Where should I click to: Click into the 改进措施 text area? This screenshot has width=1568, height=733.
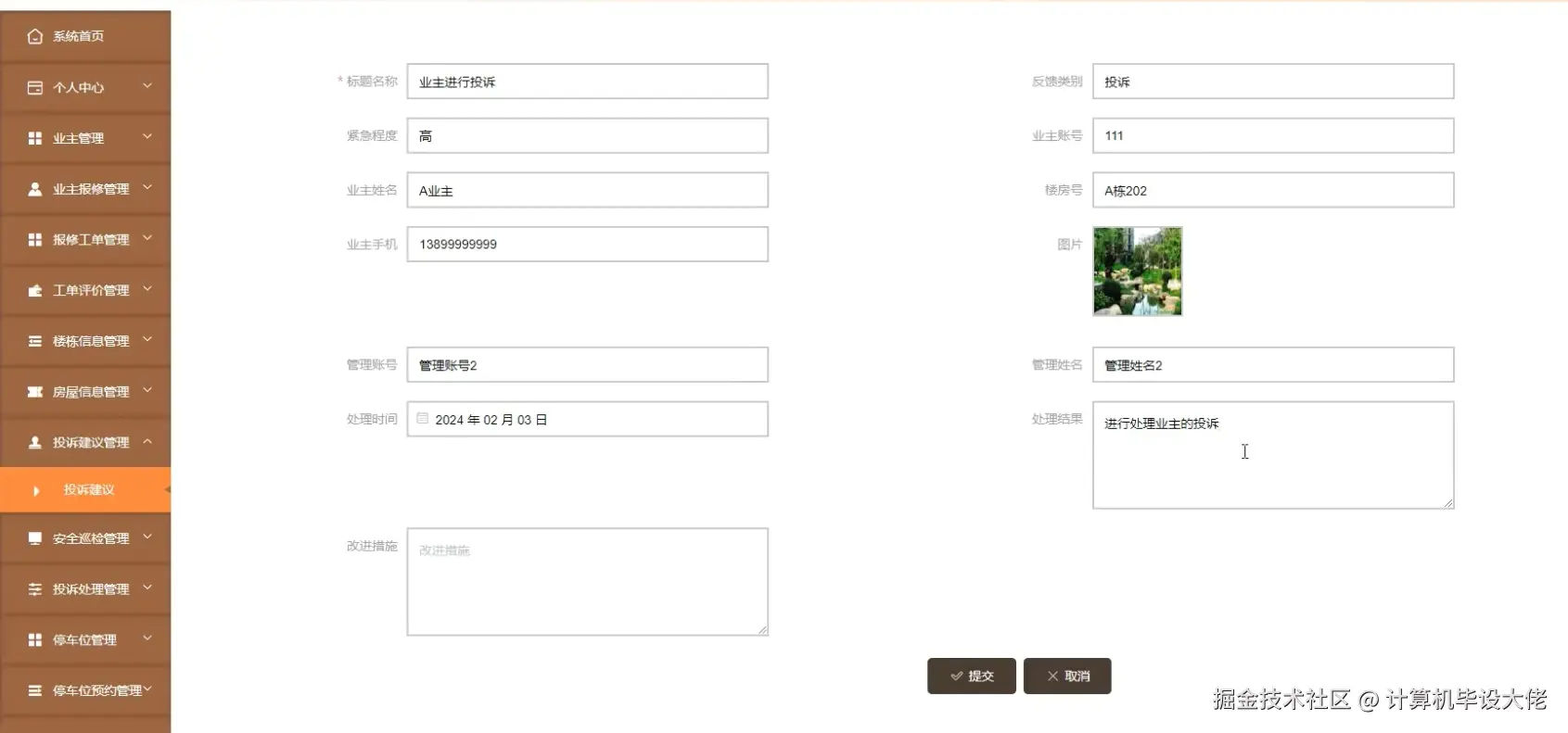pyautogui.click(x=588, y=582)
